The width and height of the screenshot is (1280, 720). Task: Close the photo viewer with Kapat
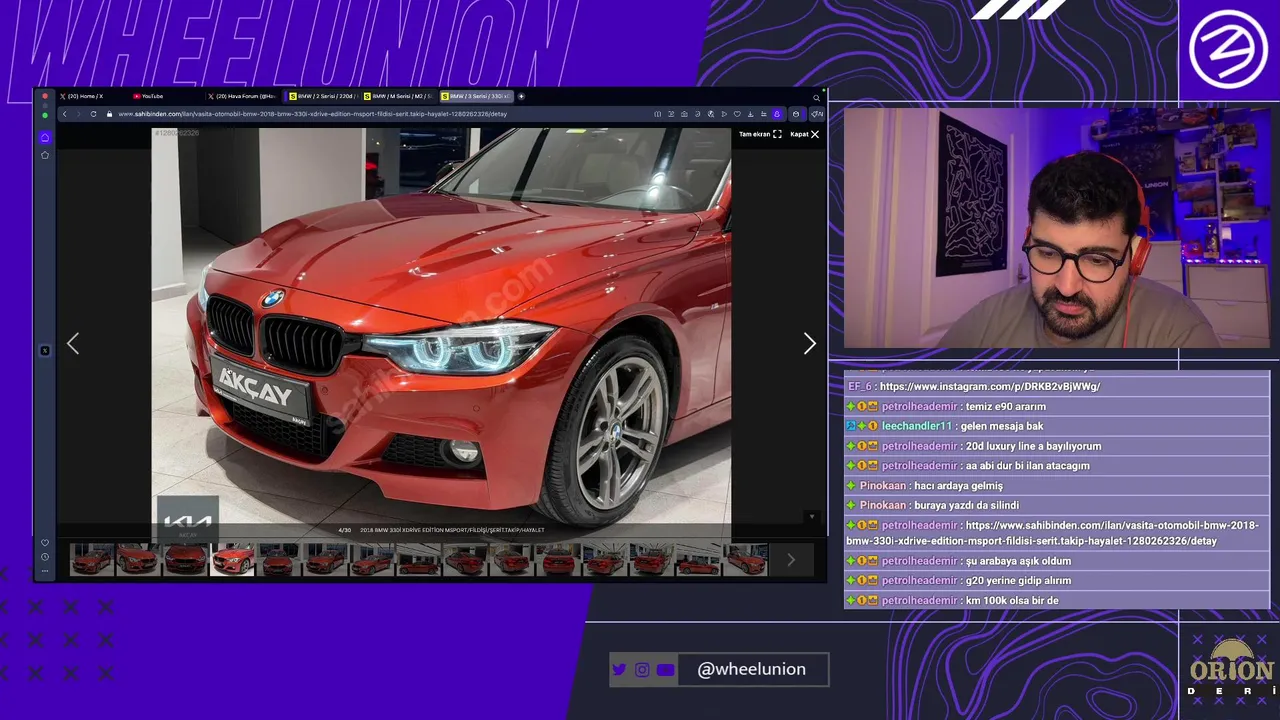tap(805, 134)
